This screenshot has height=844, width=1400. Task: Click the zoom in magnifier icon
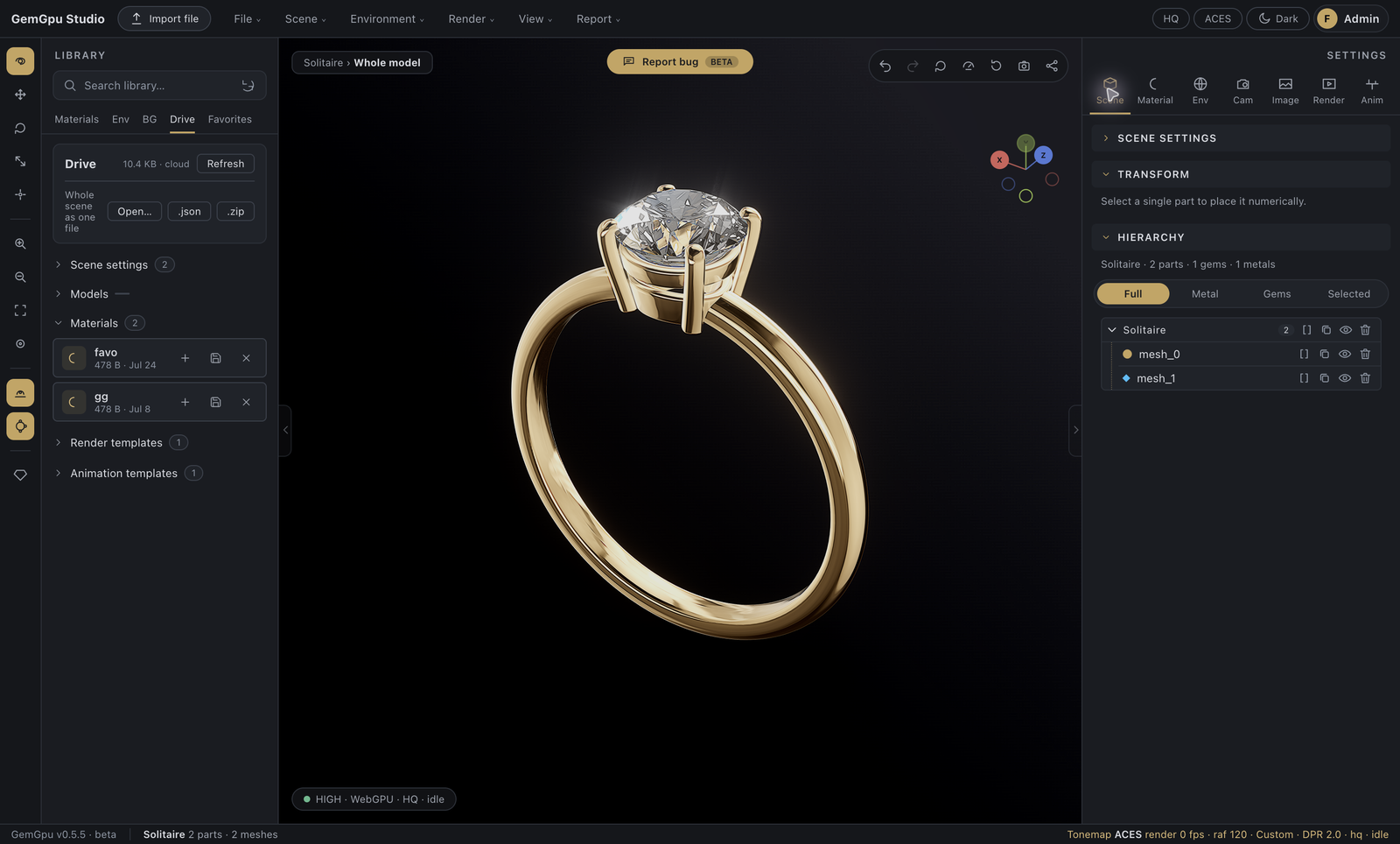[x=20, y=243]
